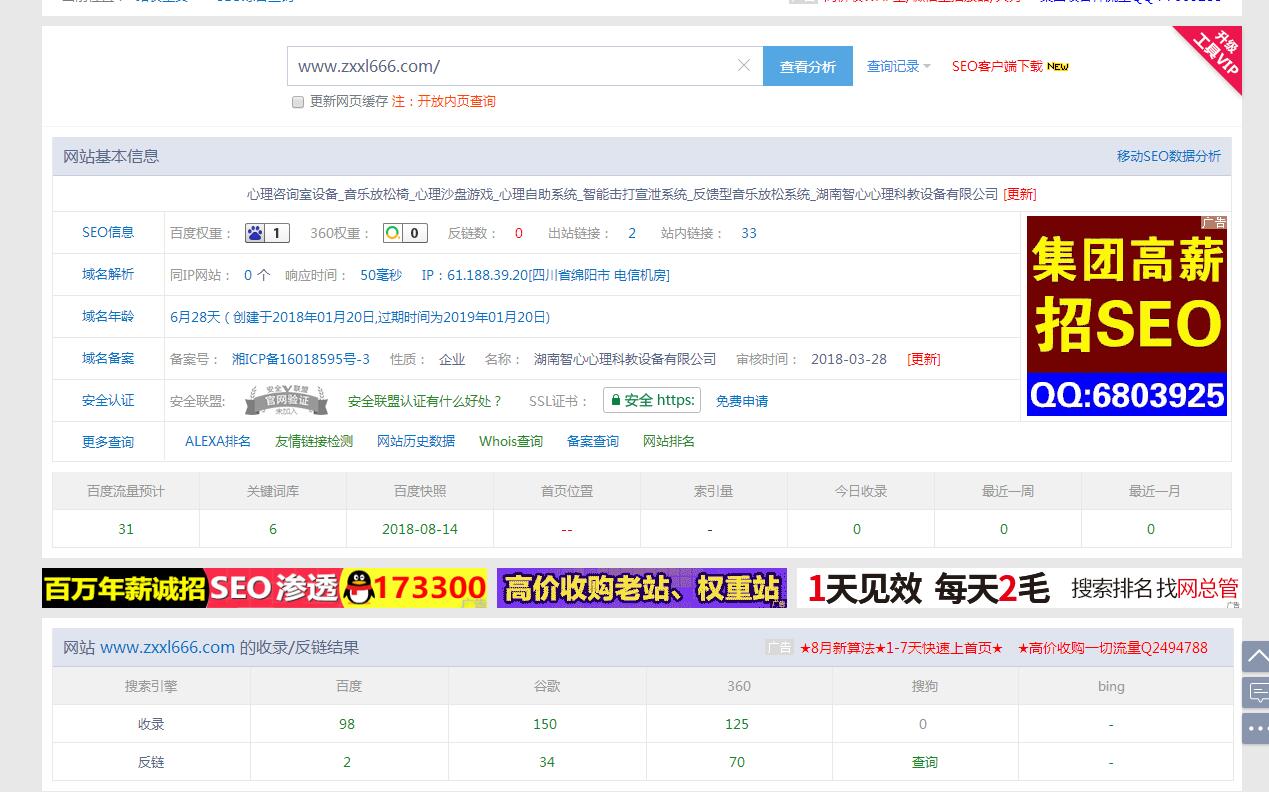Screen dimensions: 1269x792
Task: Open the 友情链接检测 link
Action: pos(314,441)
